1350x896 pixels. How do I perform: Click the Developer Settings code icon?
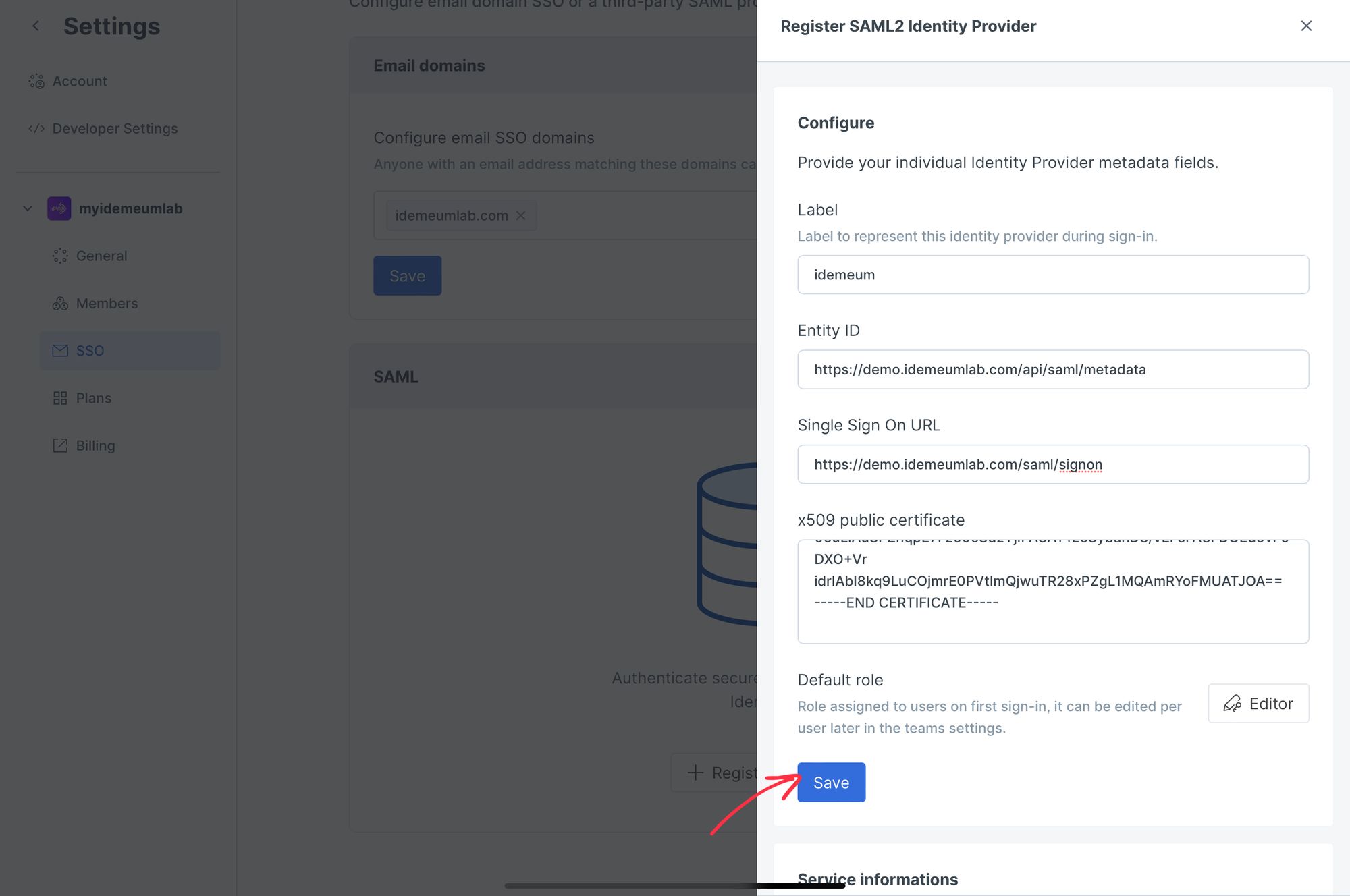[36, 128]
